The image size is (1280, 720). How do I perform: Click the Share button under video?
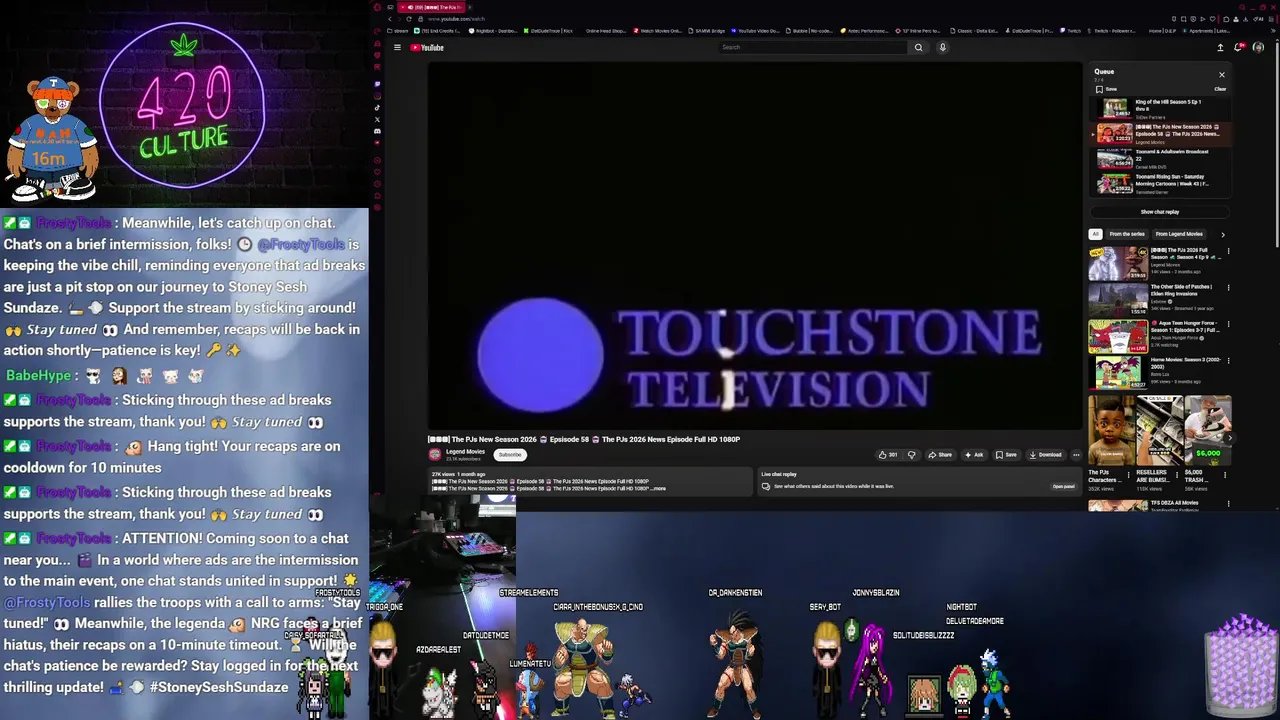point(940,455)
